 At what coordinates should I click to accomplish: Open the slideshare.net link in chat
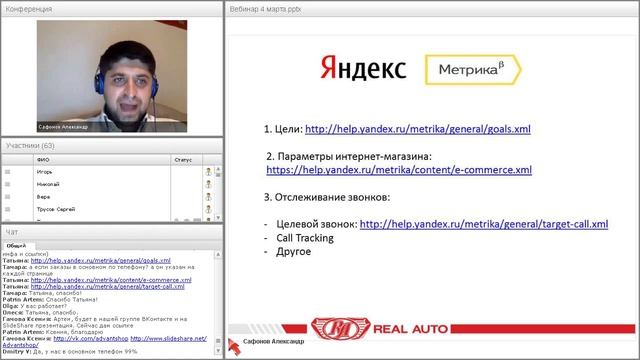pyautogui.click(x=169, y=339)
